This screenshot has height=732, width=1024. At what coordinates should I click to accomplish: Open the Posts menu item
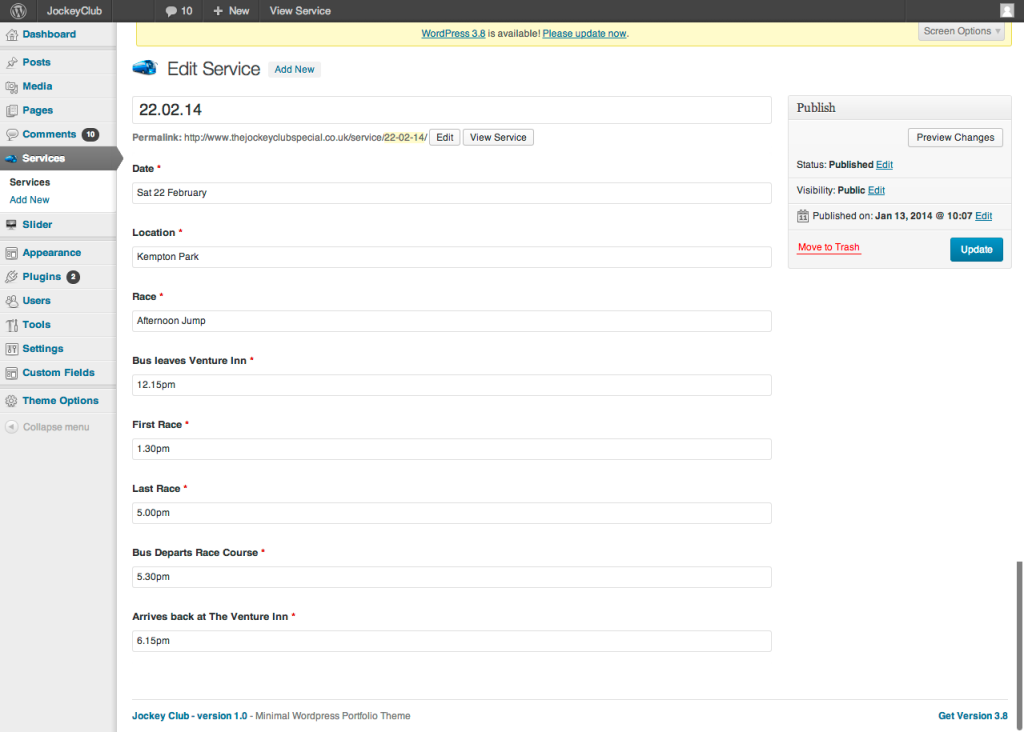pos(37,63)
